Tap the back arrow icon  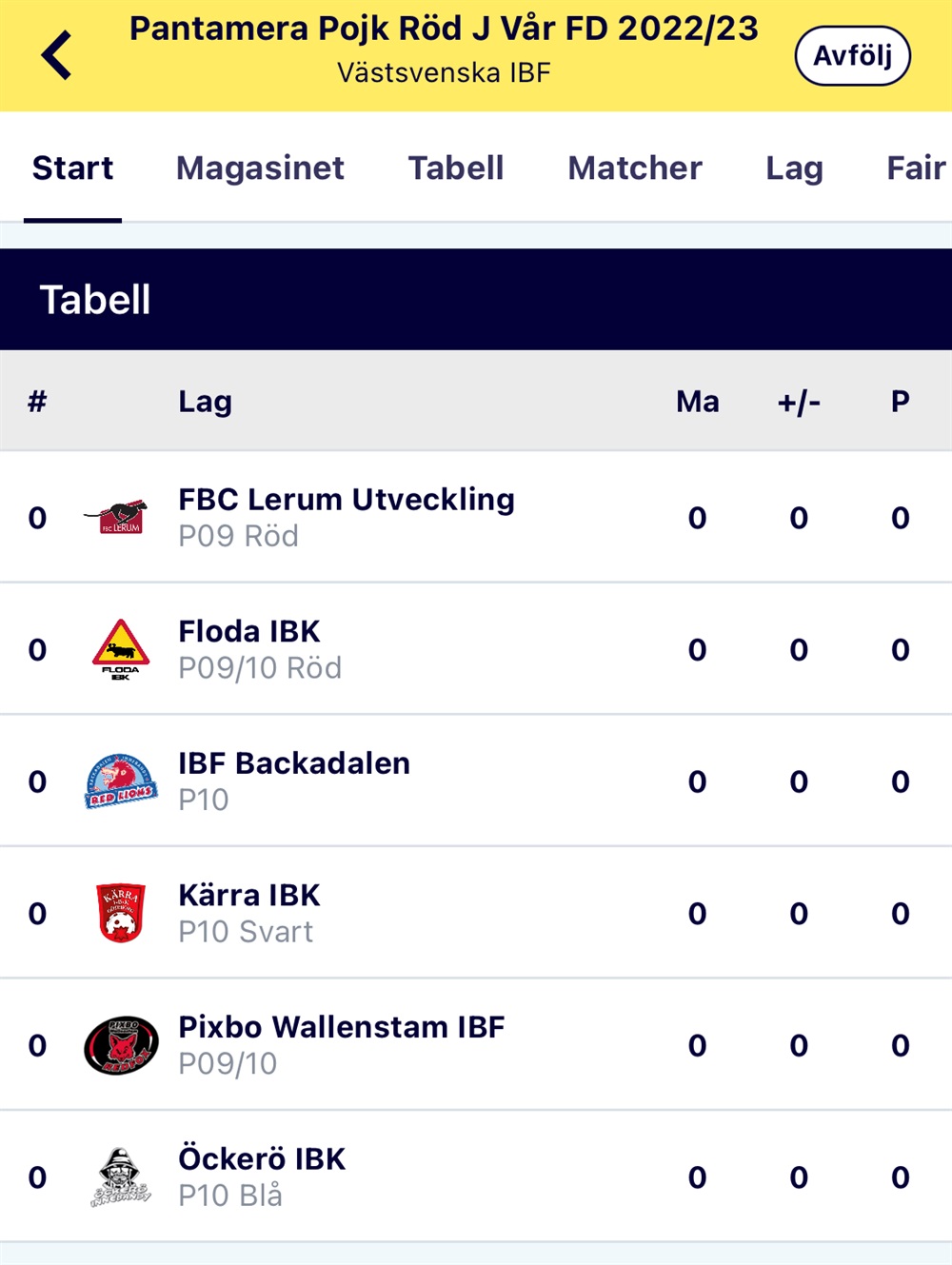pos(57,55)
